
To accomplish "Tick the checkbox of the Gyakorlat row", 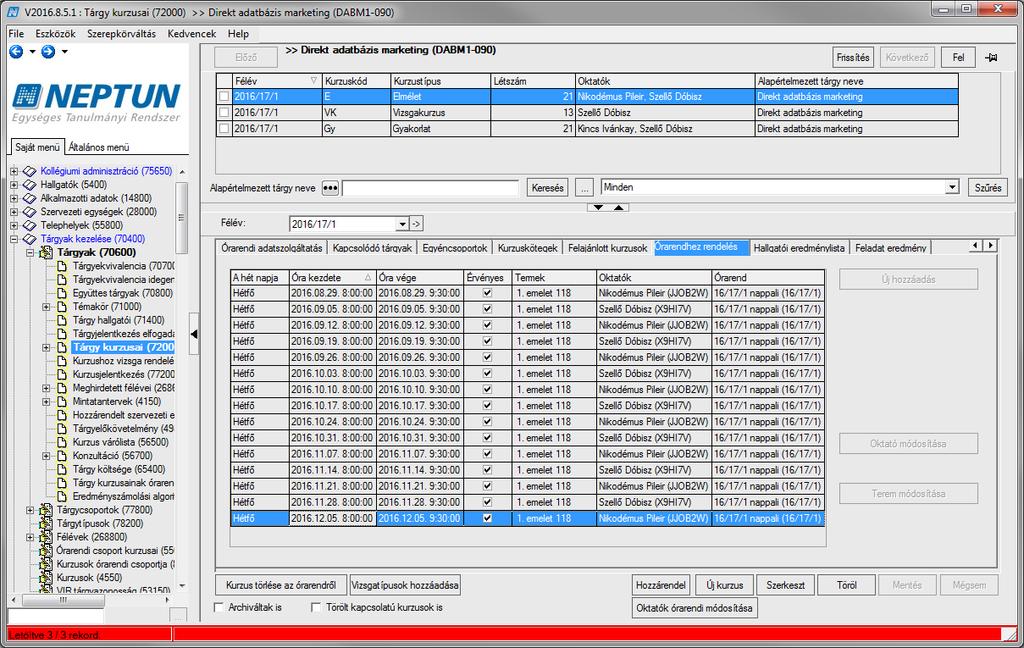I will (224, 129).
